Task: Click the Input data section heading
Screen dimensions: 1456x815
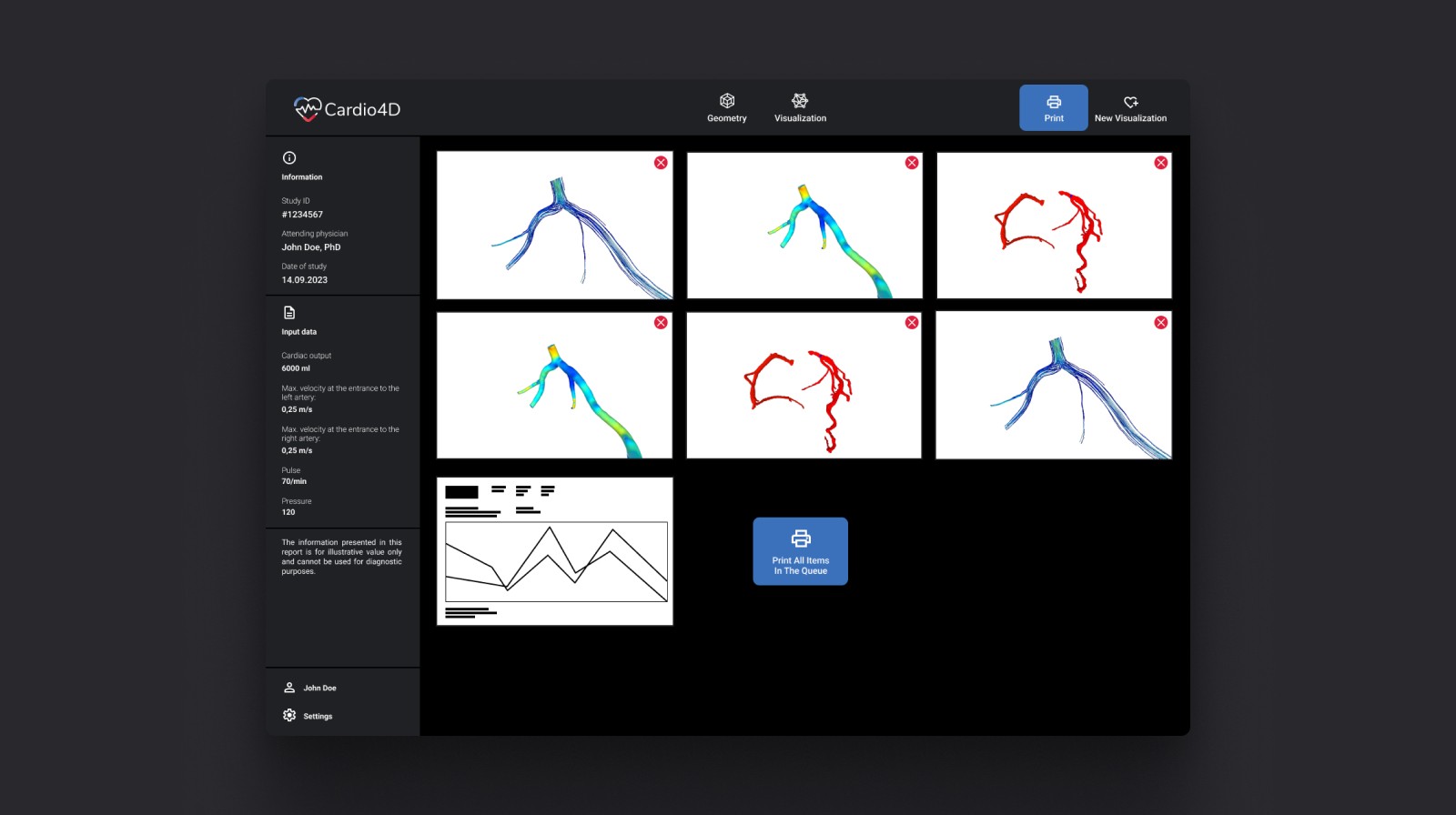Action: 298,332
